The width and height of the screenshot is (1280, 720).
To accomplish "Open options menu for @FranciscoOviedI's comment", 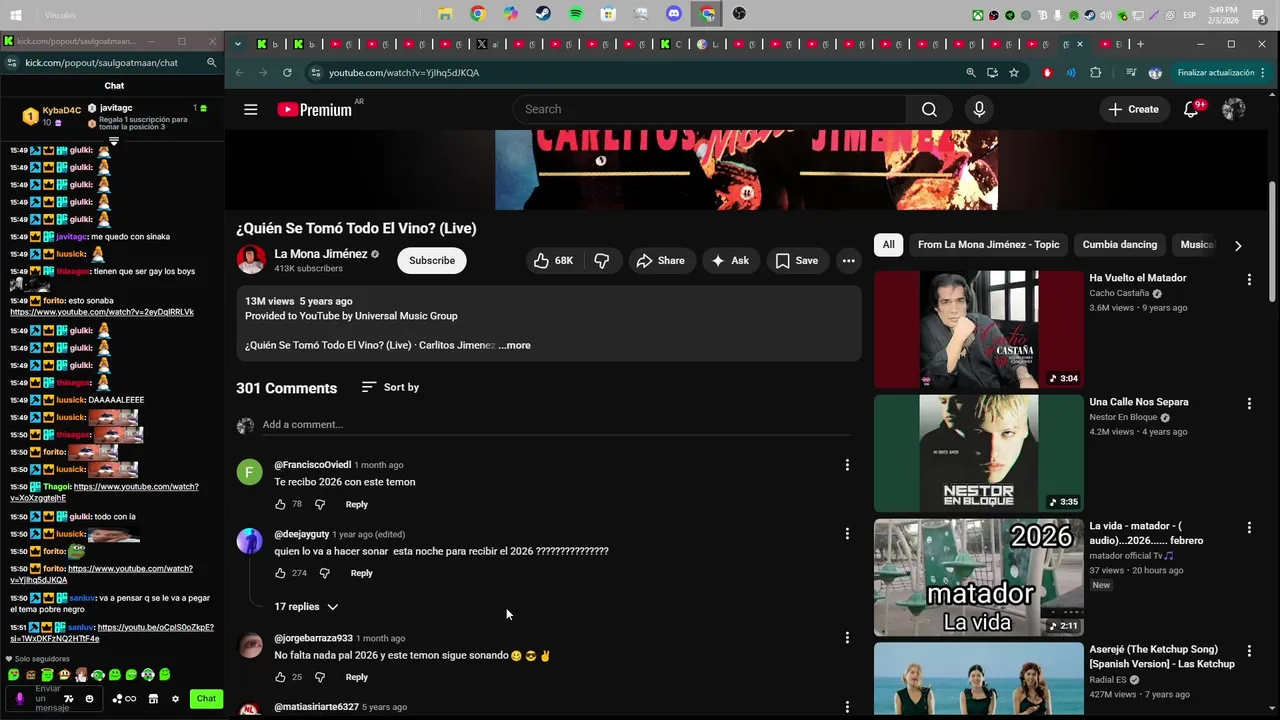I will coord(847,465).
